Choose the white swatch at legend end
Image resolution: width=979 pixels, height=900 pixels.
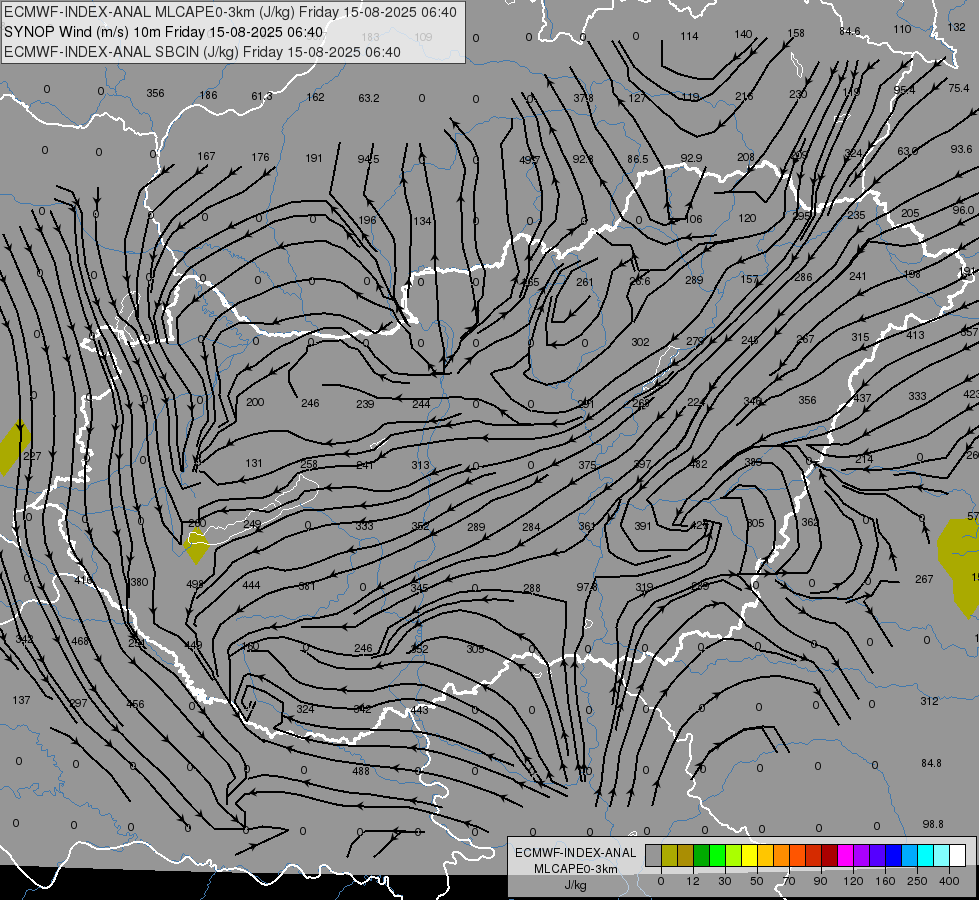(x=957, y=855)
